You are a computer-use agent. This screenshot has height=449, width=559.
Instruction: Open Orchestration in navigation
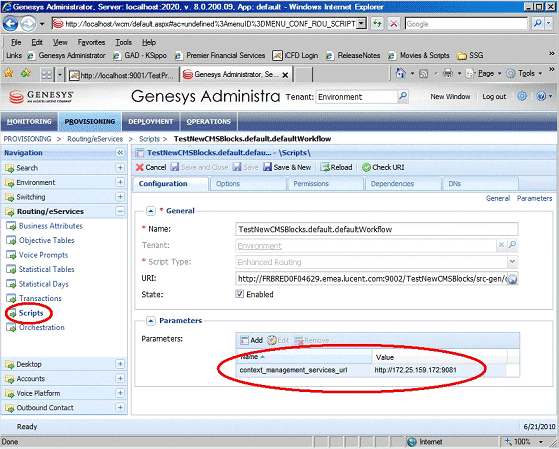(x=42, y=327)
